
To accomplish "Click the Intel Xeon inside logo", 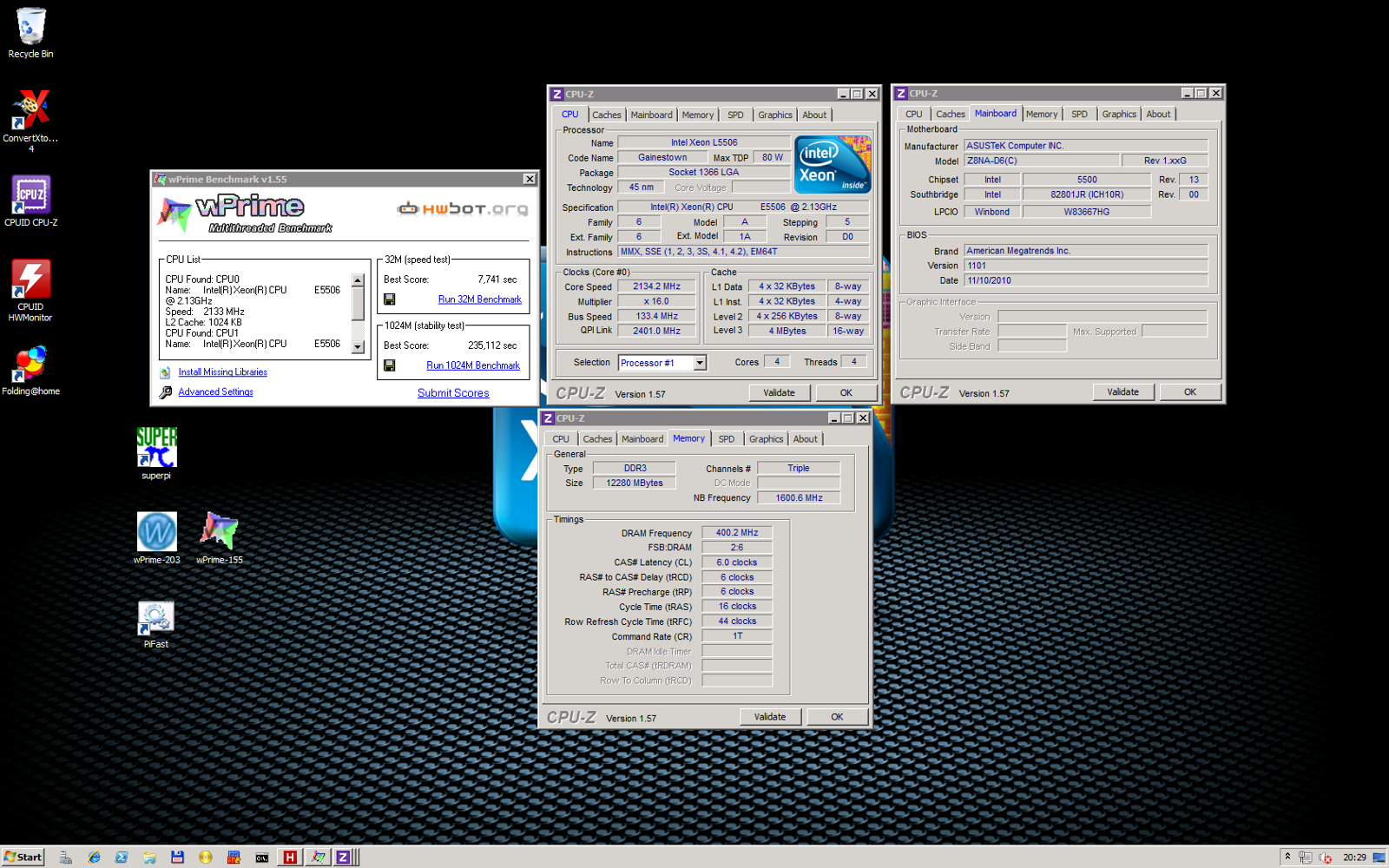I will tap(833, 164).
